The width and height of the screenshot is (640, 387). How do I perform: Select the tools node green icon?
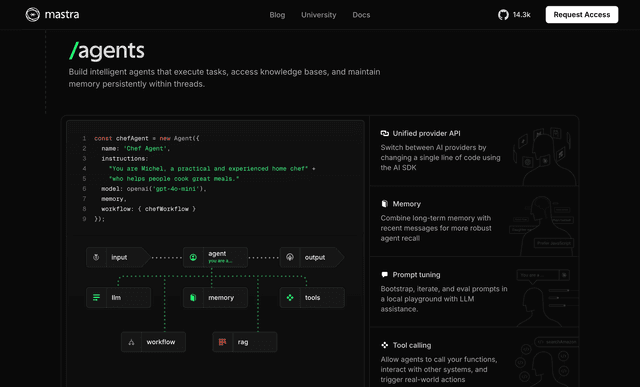click(x=290, y=298)
